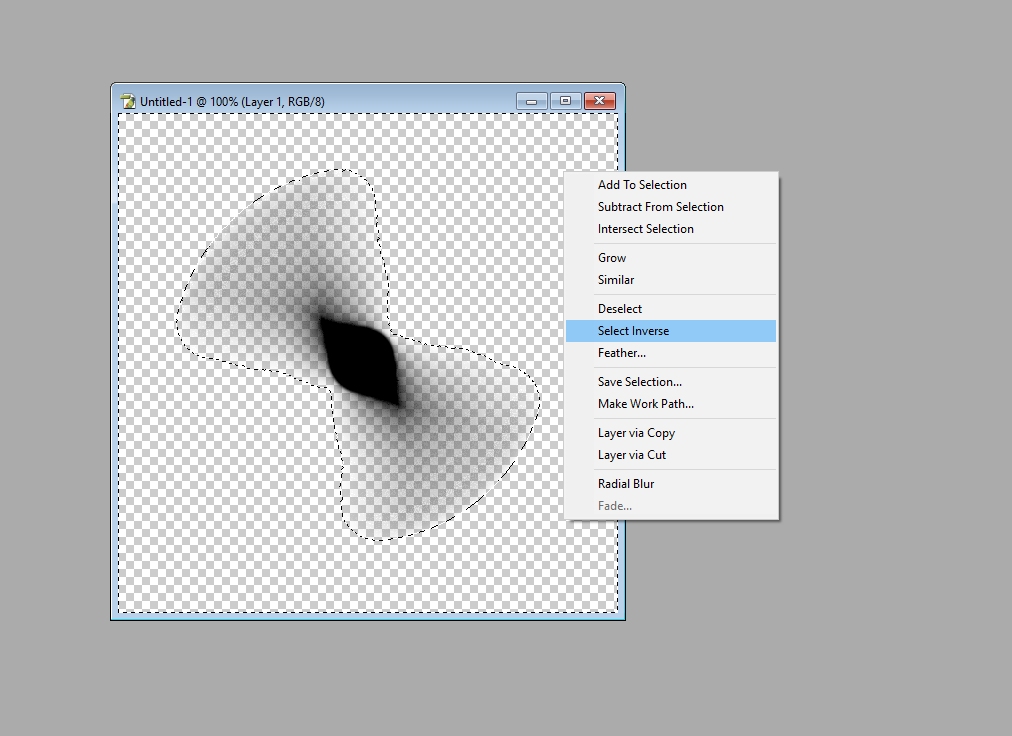Viewport: 1012px width, 736px height.
Task: Choose Similar from the selection menu
Action: click(x=671, y=280)
